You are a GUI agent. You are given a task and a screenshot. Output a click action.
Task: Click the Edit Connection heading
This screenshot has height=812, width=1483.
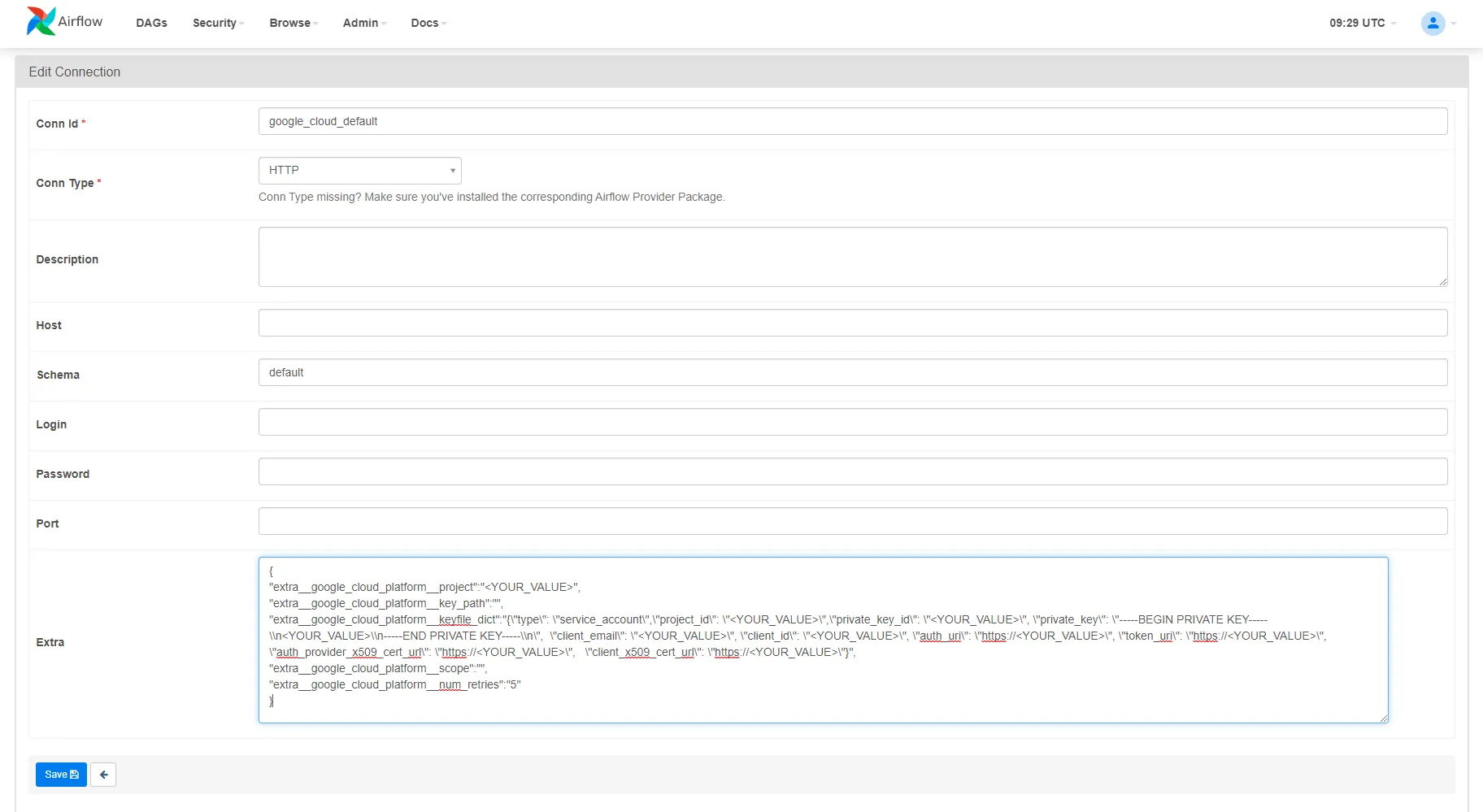pyautogui.click(x=75, y=72)
